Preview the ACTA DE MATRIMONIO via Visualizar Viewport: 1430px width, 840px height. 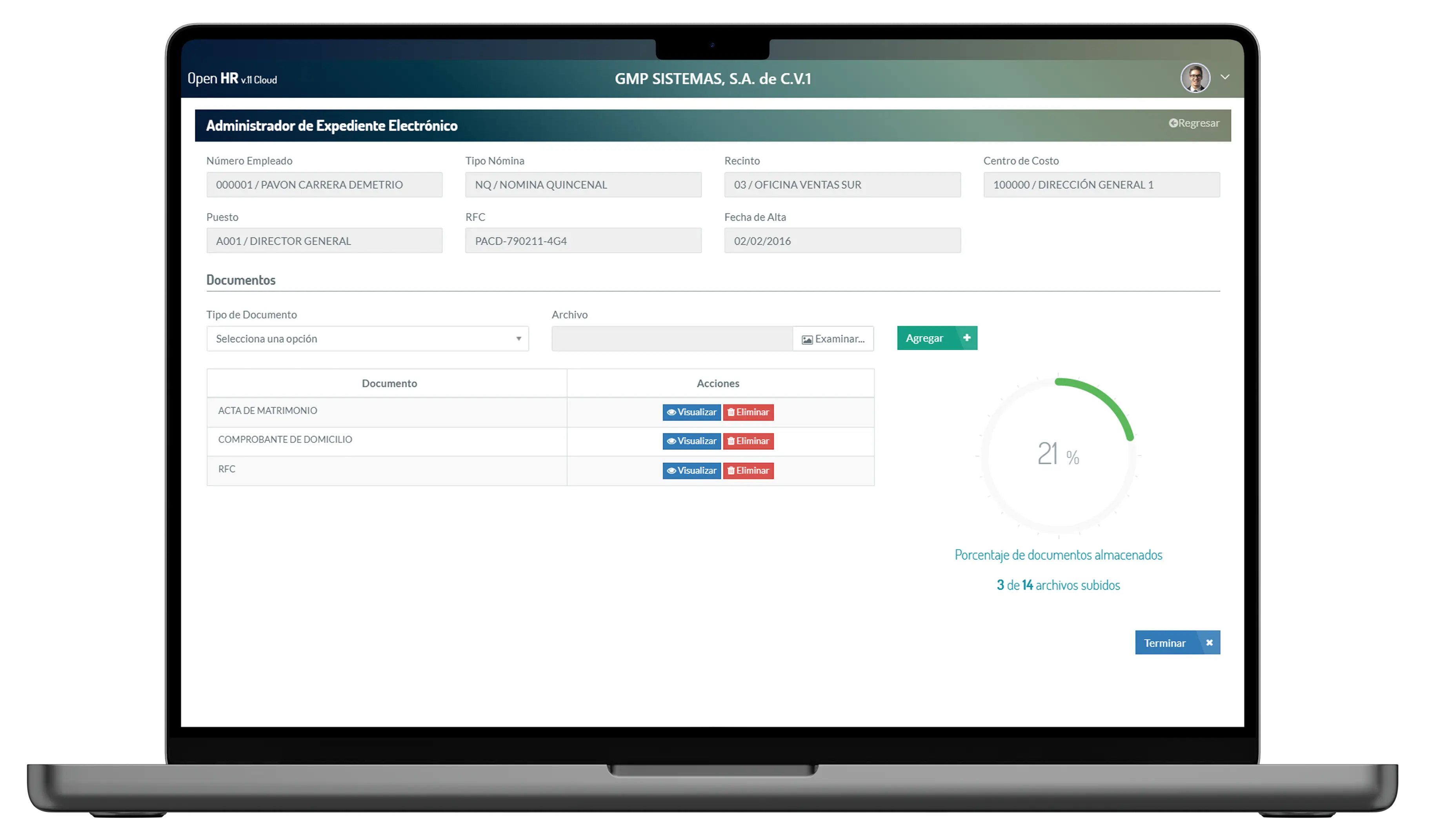click(x=691, y=412)
